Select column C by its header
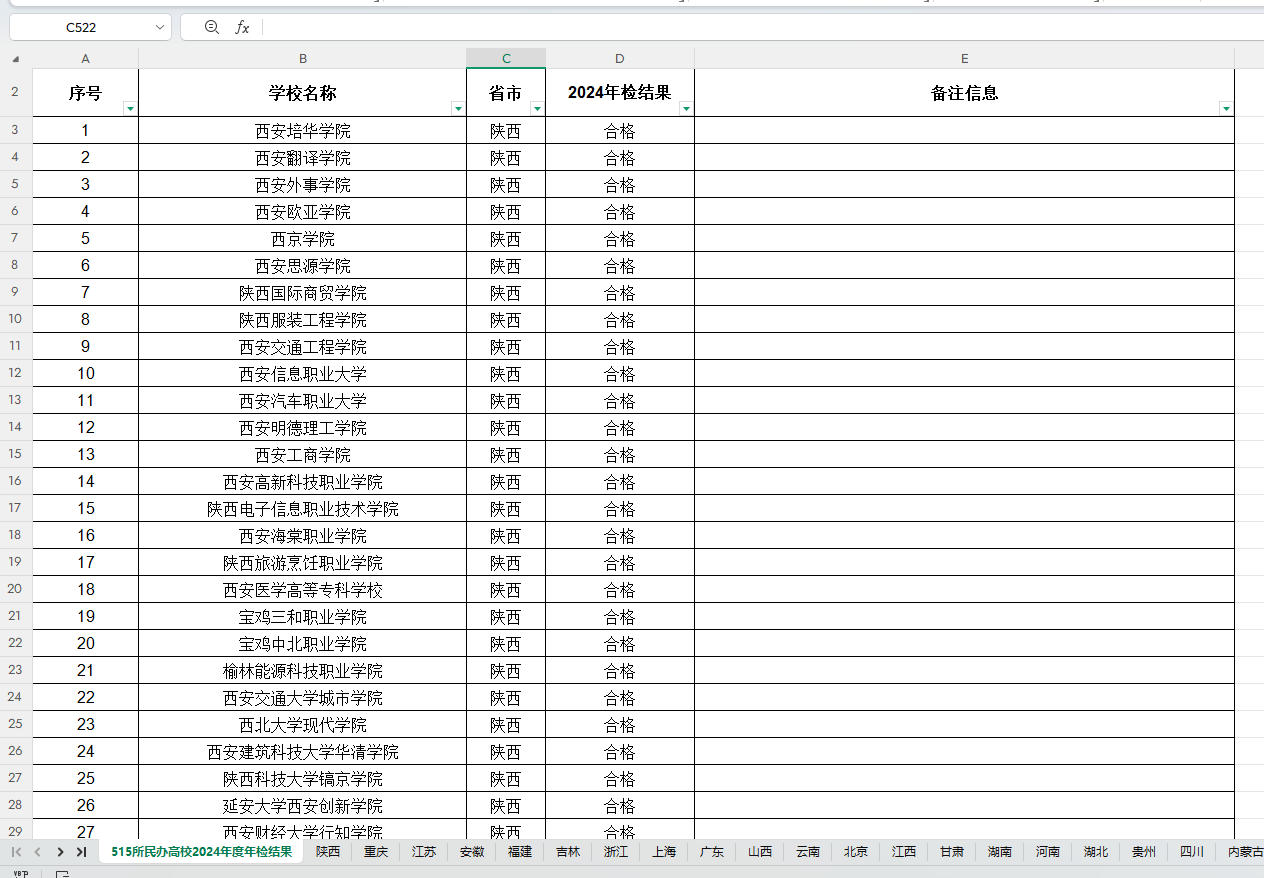This screenshot has height=878, width=1264. [506, 58]
